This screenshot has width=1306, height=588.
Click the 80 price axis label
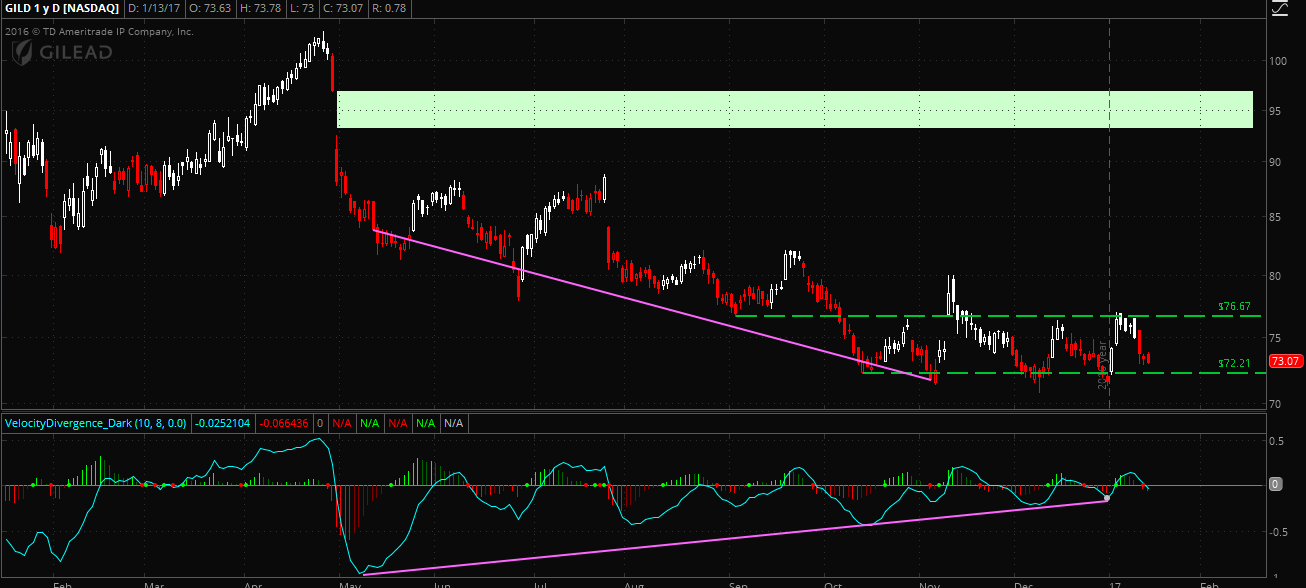pyautogui.click(x=1277, y=278)
